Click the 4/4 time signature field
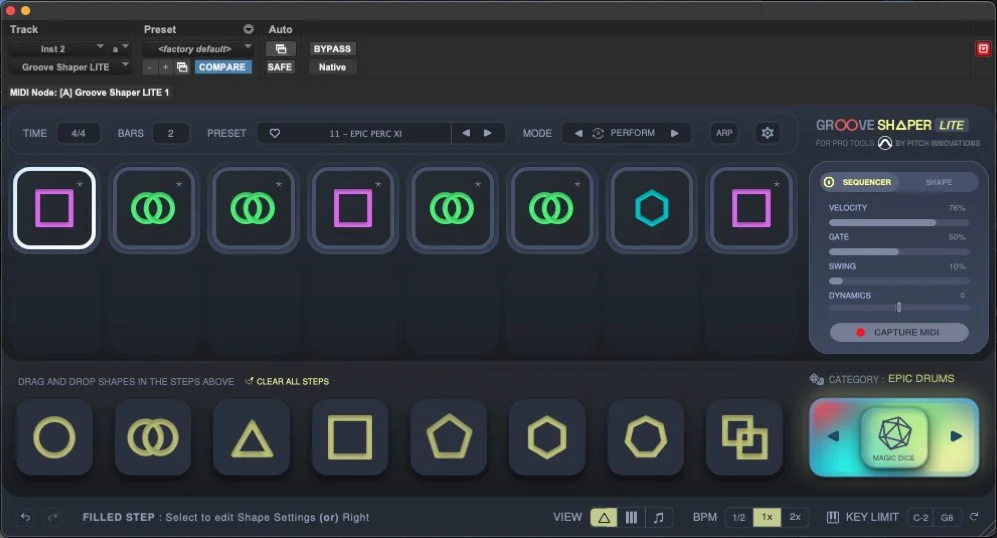Viewport: 997px width, 538px height. (78, 134)
